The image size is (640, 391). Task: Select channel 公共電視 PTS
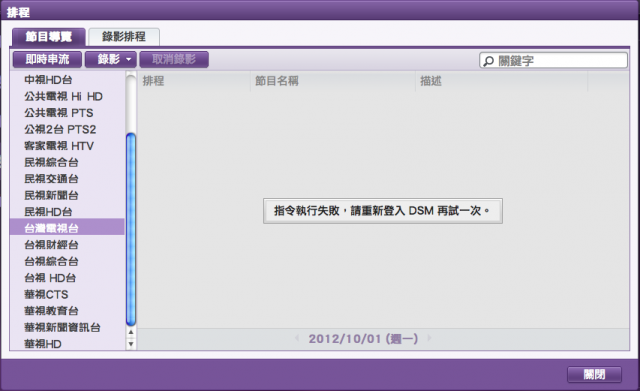pos(67,113)
